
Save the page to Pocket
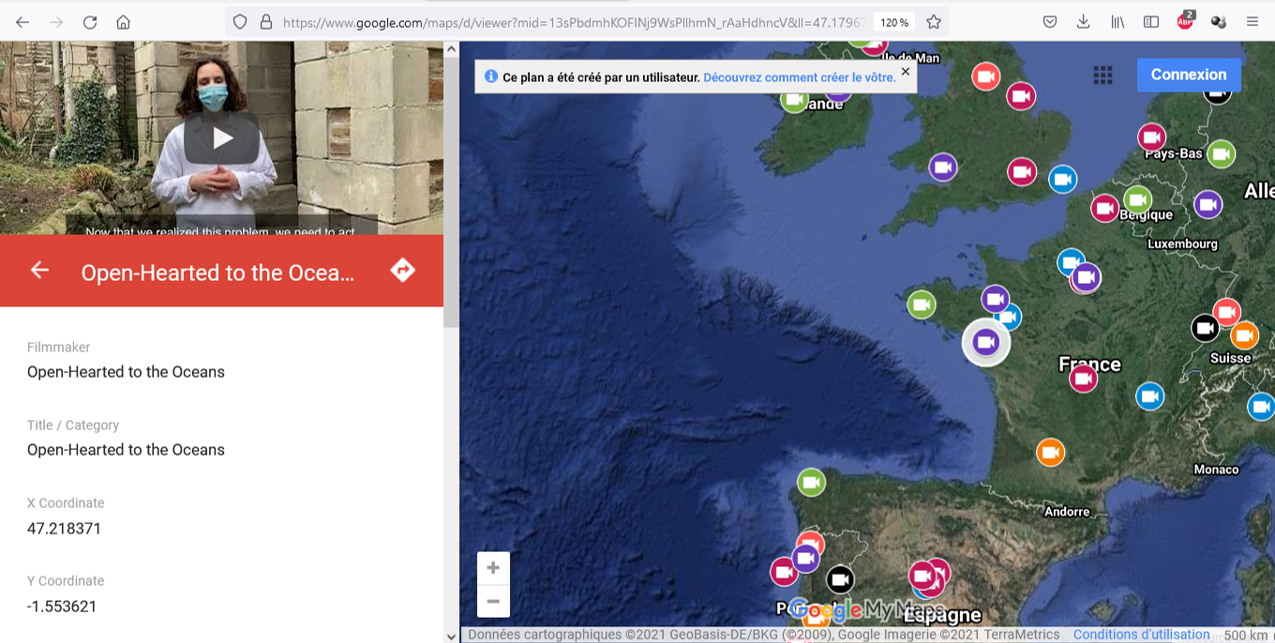[x=1050, y=22]
